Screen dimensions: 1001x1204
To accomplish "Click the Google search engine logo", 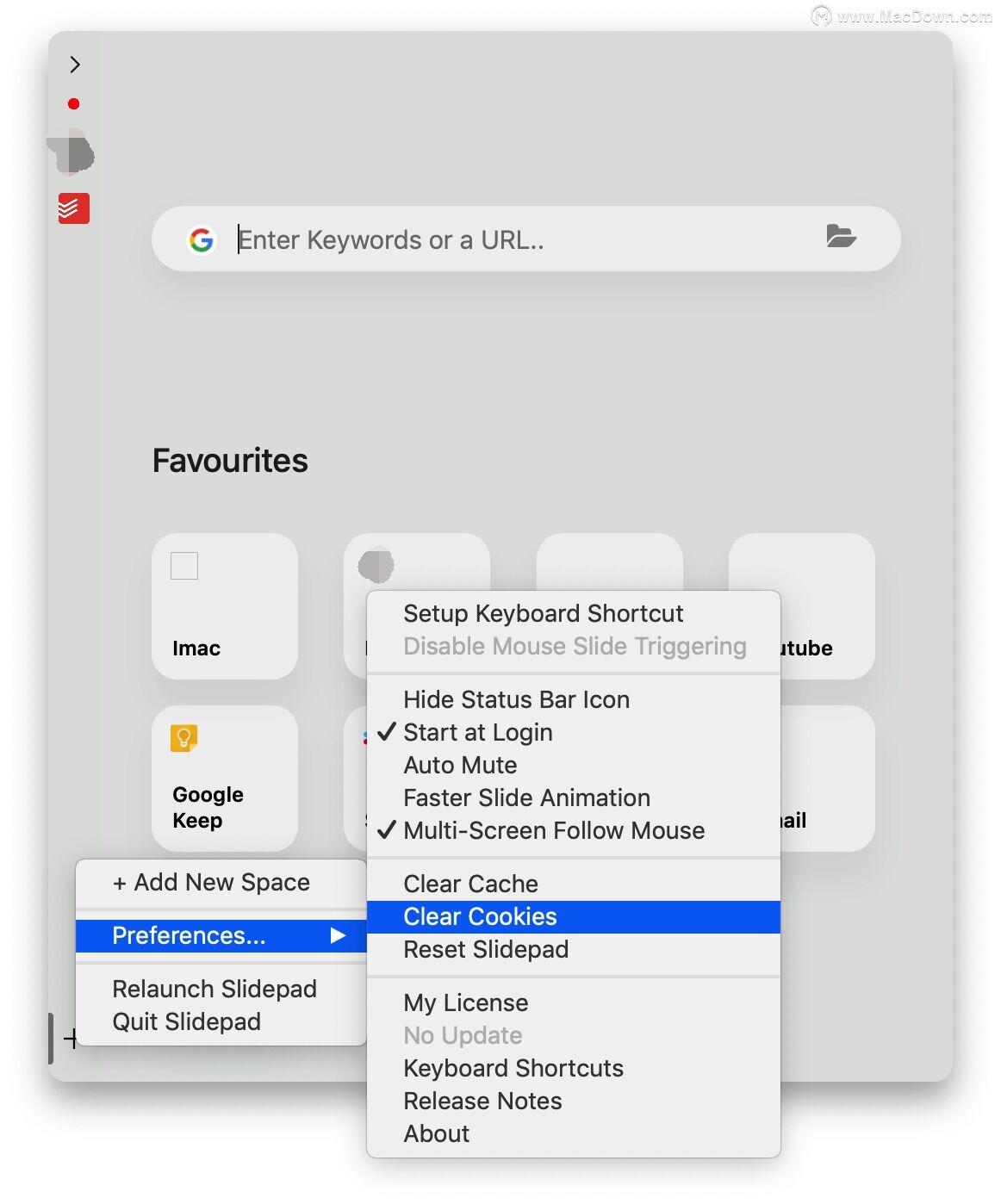I will tap(202, 239).
